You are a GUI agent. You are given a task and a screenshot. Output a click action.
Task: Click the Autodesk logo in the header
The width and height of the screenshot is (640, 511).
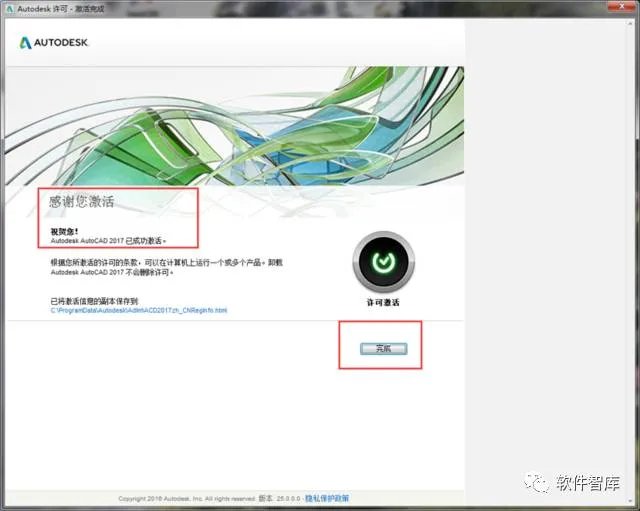tap(54, 42)
